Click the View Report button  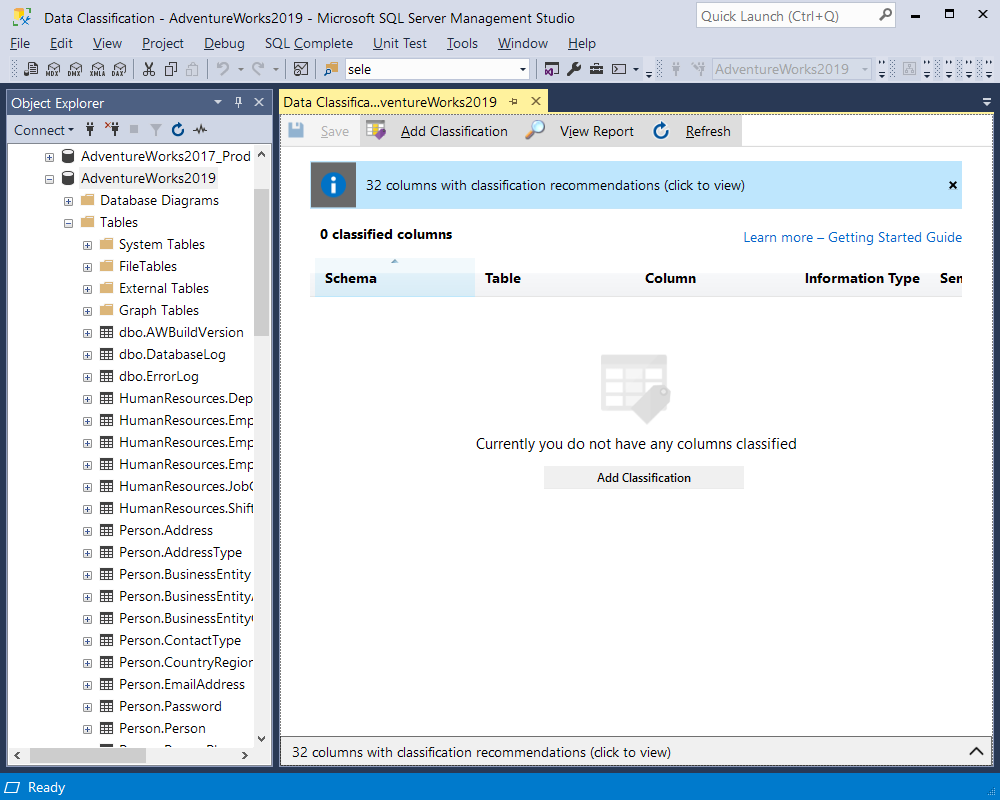[x=597, y=131]
